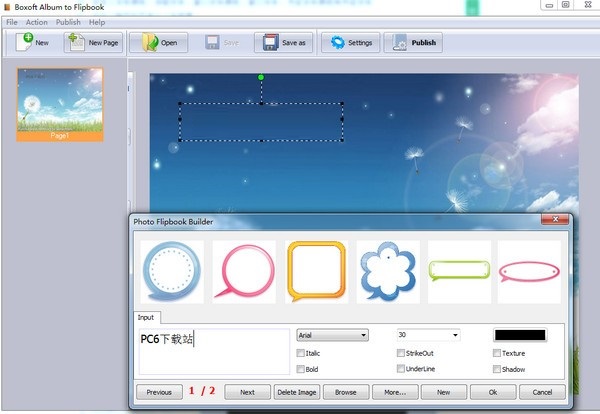Click the New project toolbar icon
The image size is (600, 414).
click(x=32, y=42)
